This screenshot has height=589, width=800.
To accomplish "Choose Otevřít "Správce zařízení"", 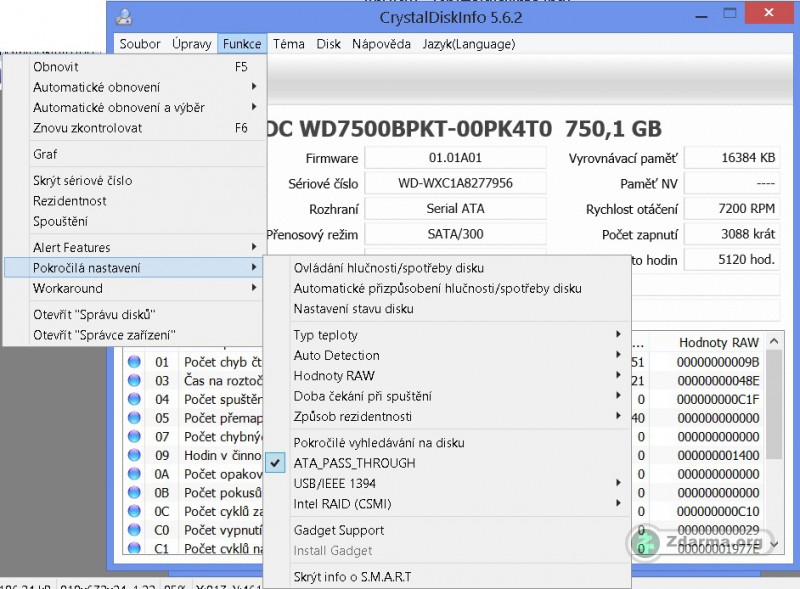I will [x=135, y=335].
